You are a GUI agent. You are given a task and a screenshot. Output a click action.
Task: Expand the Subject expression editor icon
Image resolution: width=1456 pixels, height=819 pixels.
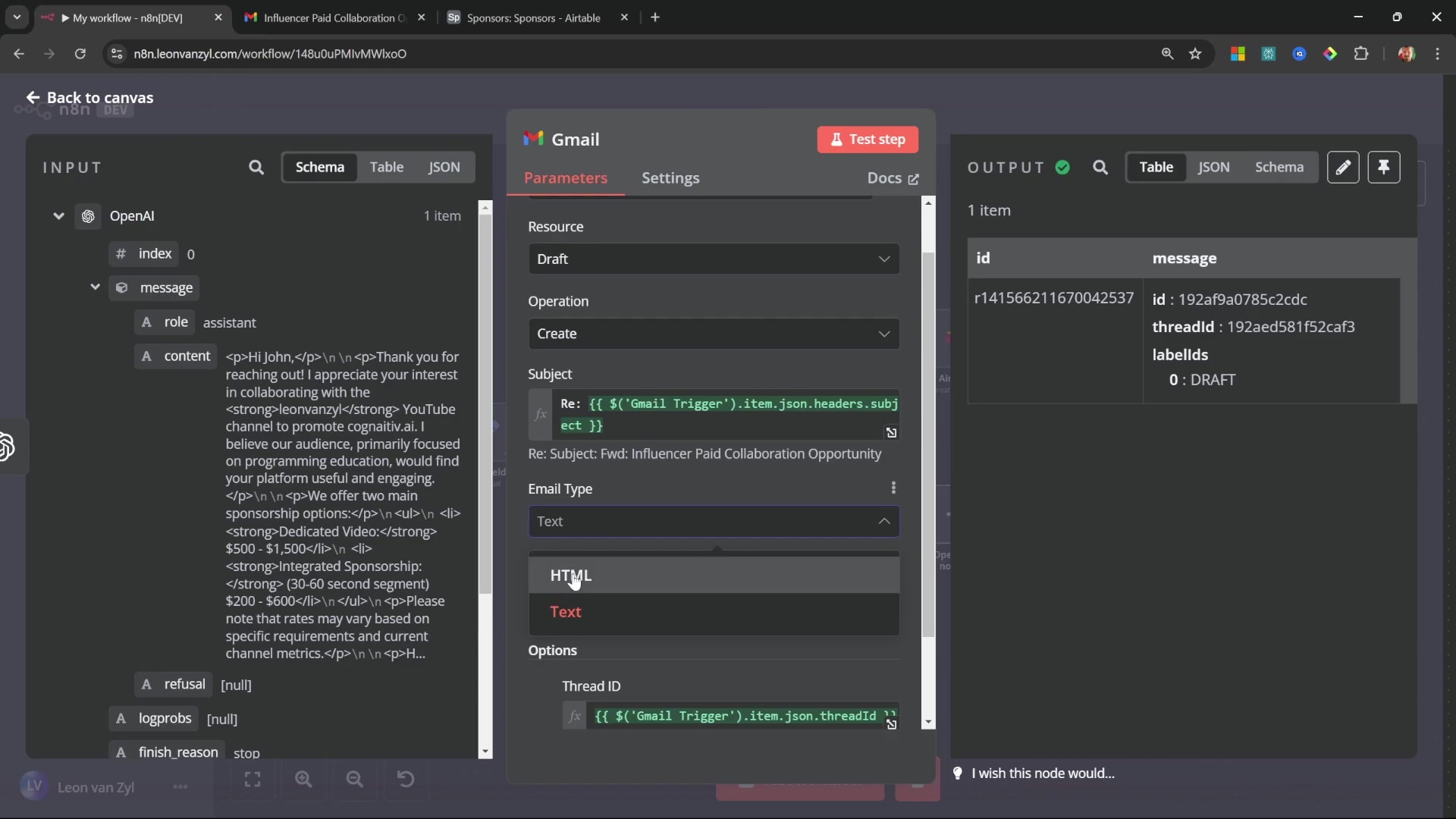pos(892,433)
